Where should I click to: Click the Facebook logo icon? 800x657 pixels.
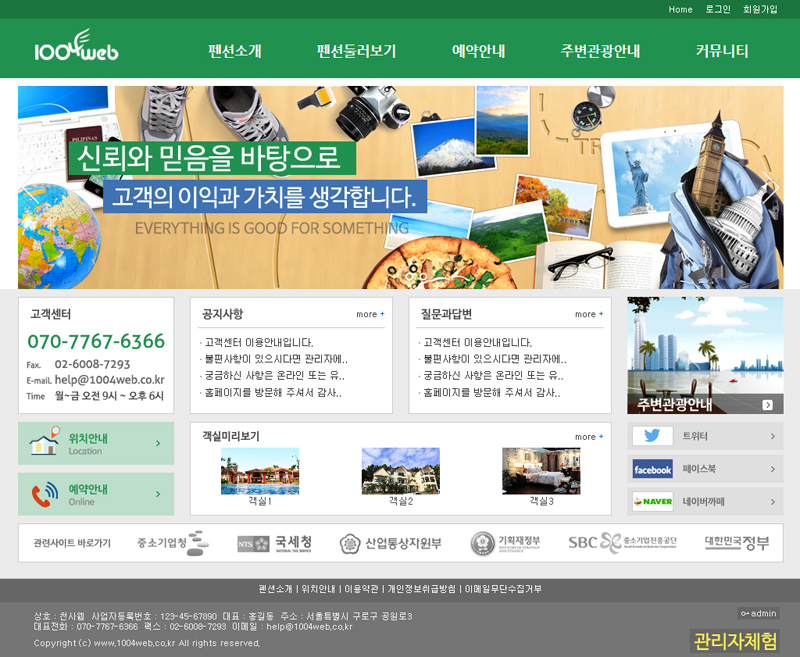[652, 469]
